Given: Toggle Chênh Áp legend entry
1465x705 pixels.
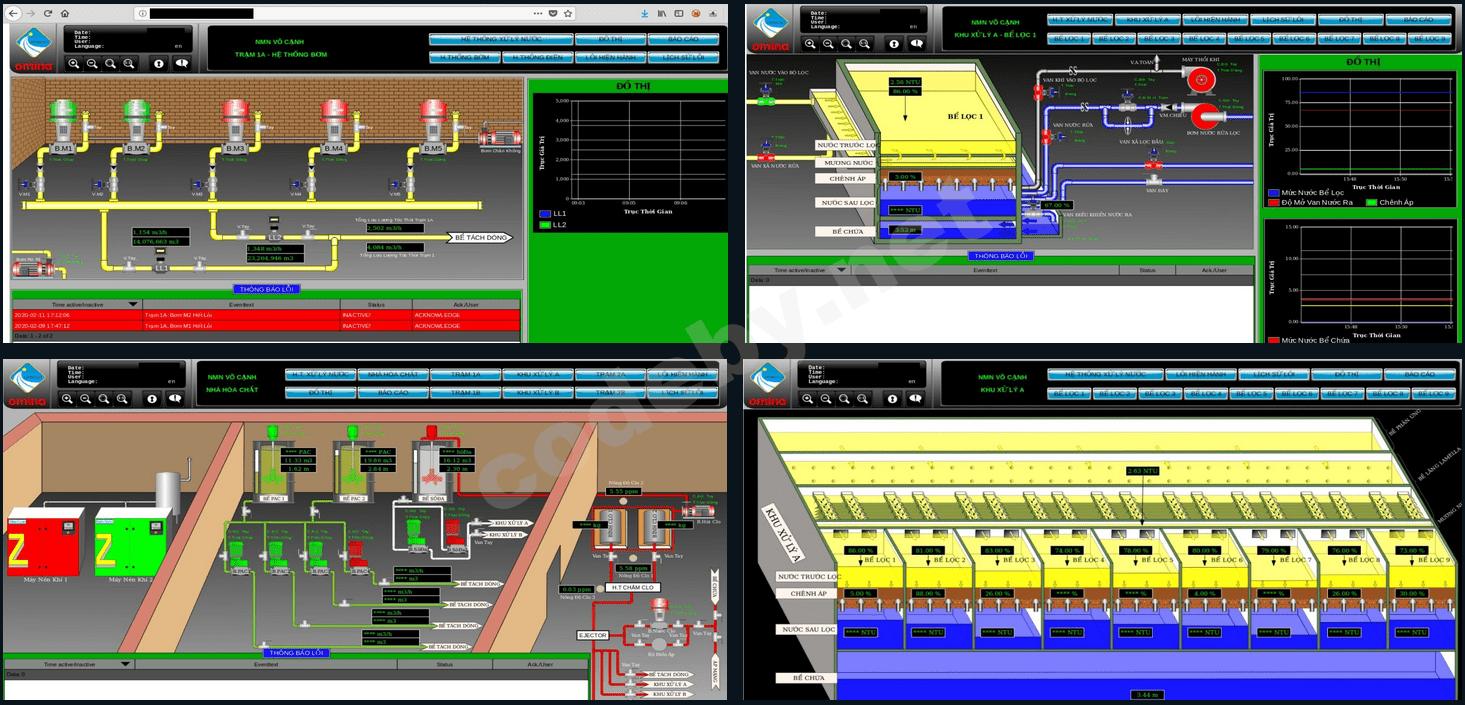Looking at the screenshot, I should (1388, 203).
